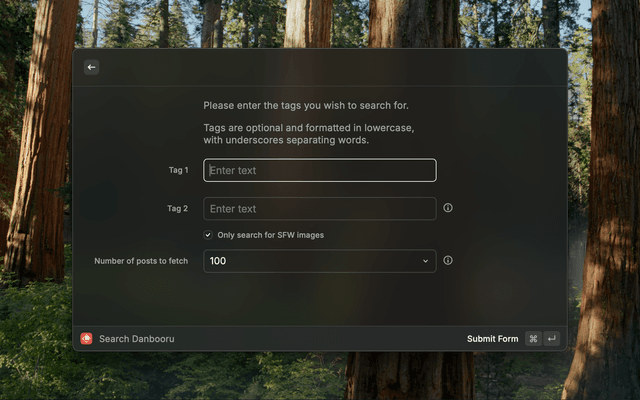This screenshot has height=400, width=640.
Task: Click the chevron in the posts dropdown
Action: pyautogui.click(x=425, y=261)
